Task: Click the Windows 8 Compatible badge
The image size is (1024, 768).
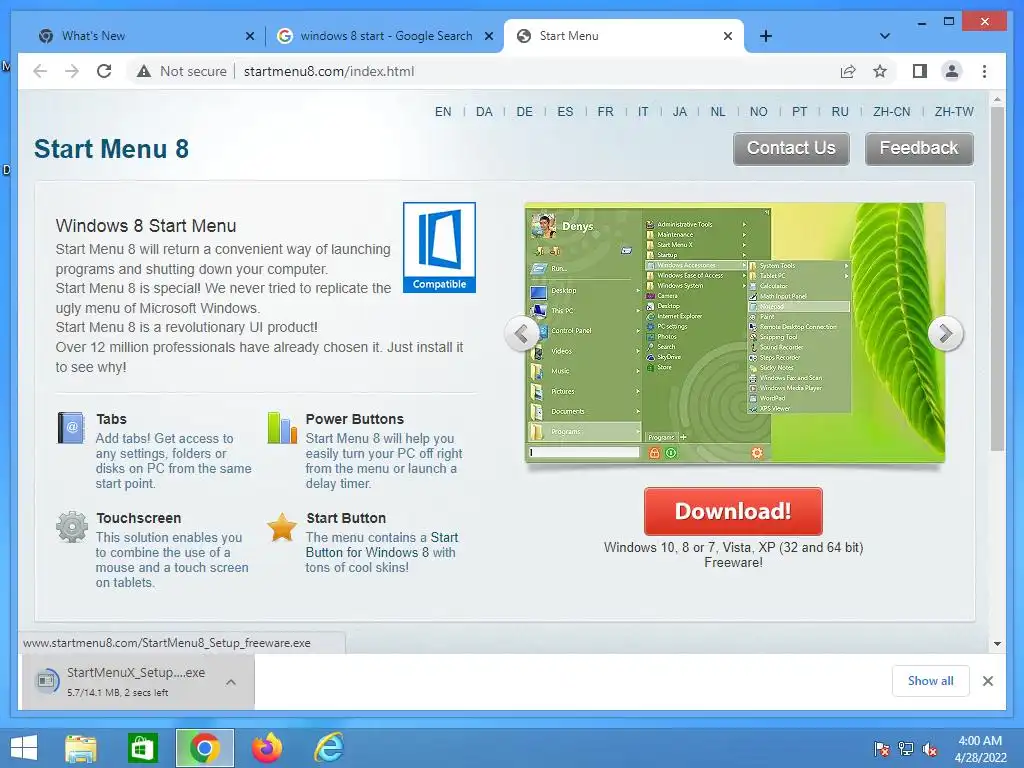Action: 439,248
